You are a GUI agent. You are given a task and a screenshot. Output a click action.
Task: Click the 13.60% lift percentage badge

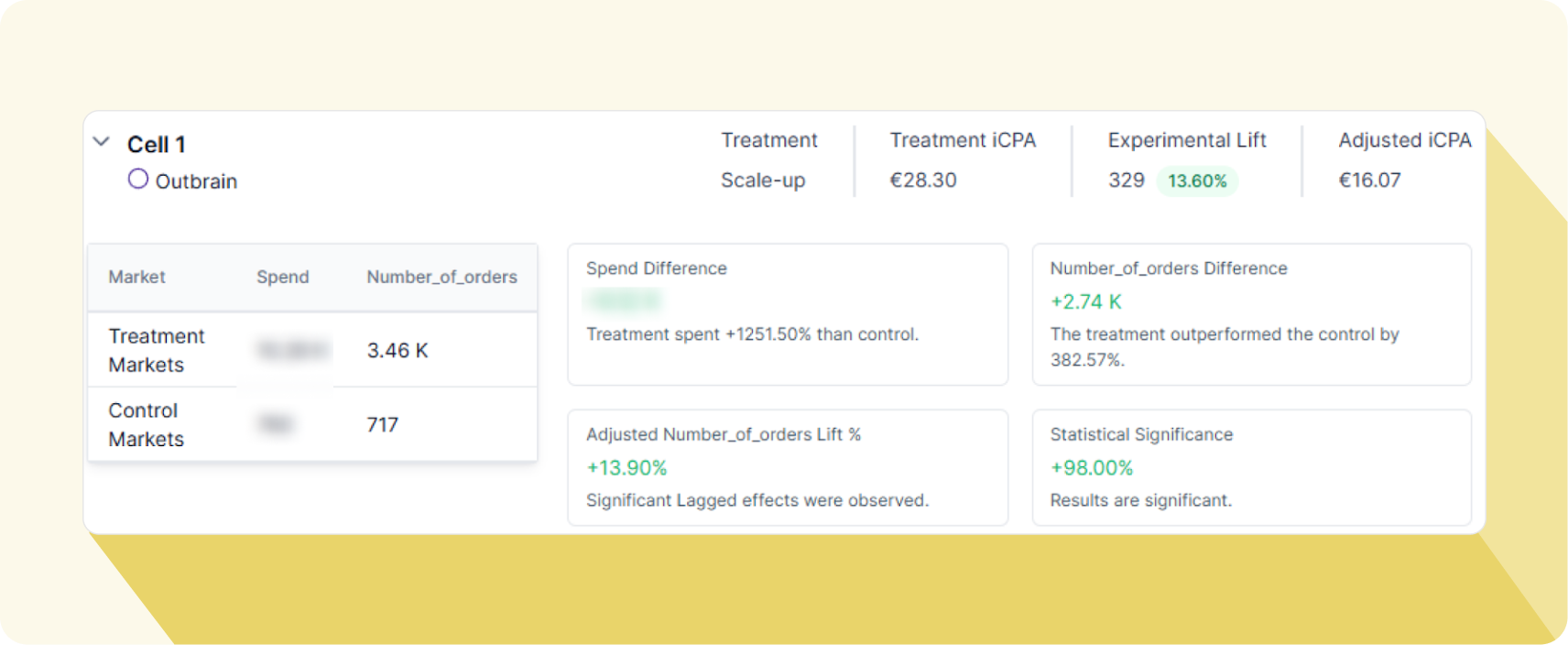click(x=1198, y=180)
